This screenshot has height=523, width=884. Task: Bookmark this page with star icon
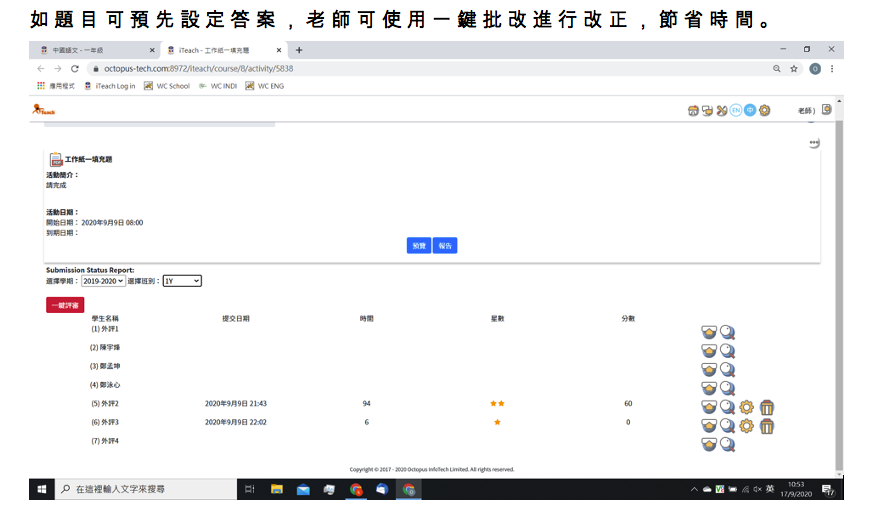click(x=794, y=69)
